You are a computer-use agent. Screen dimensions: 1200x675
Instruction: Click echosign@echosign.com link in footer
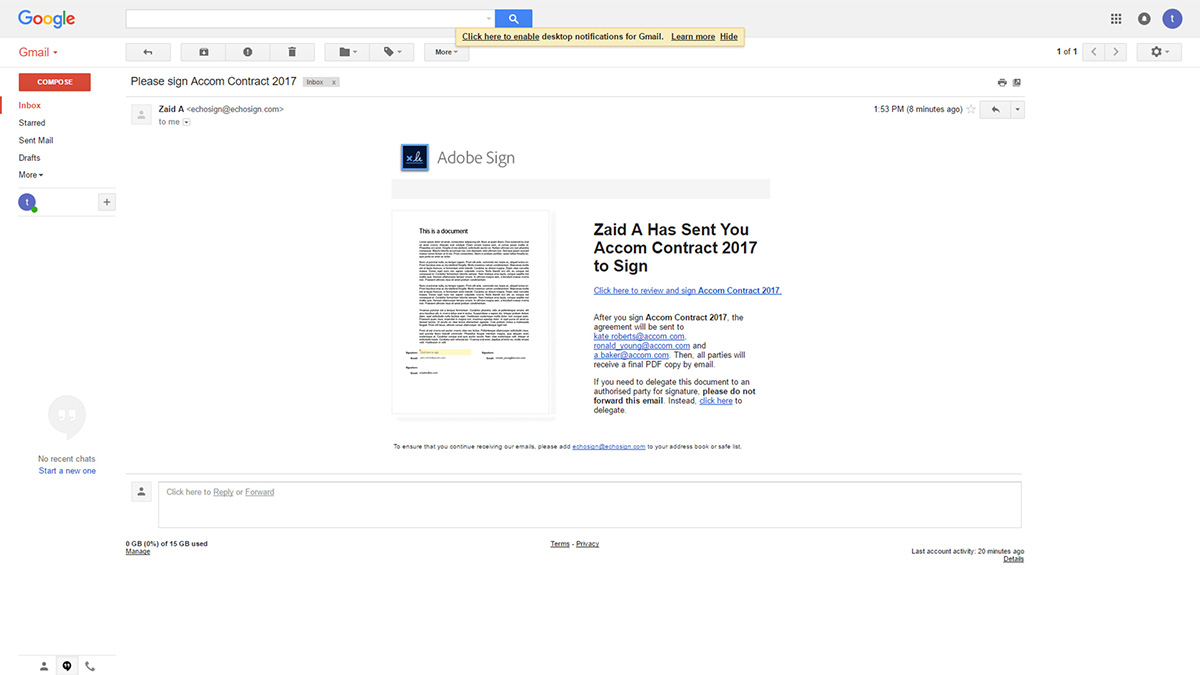[x=609, y=447]
